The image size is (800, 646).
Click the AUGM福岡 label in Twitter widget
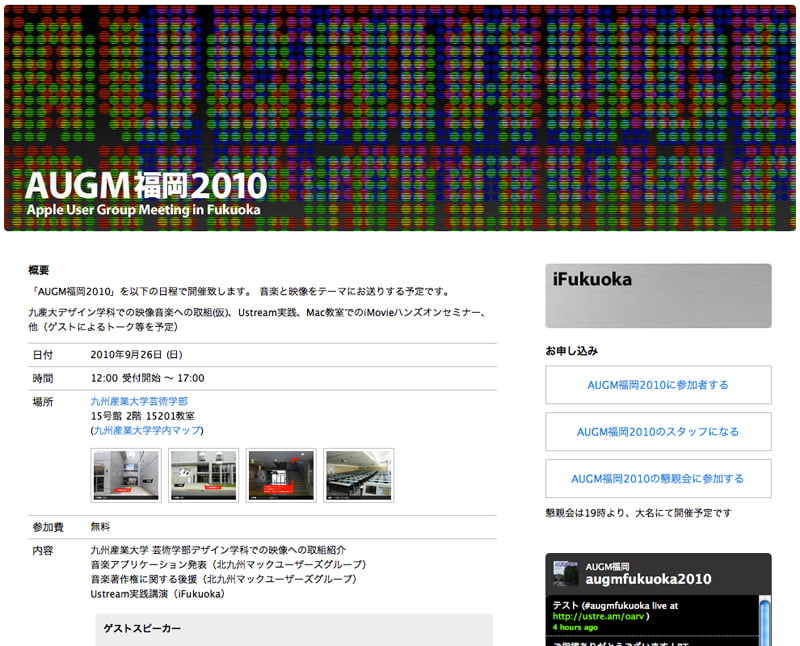609,566
